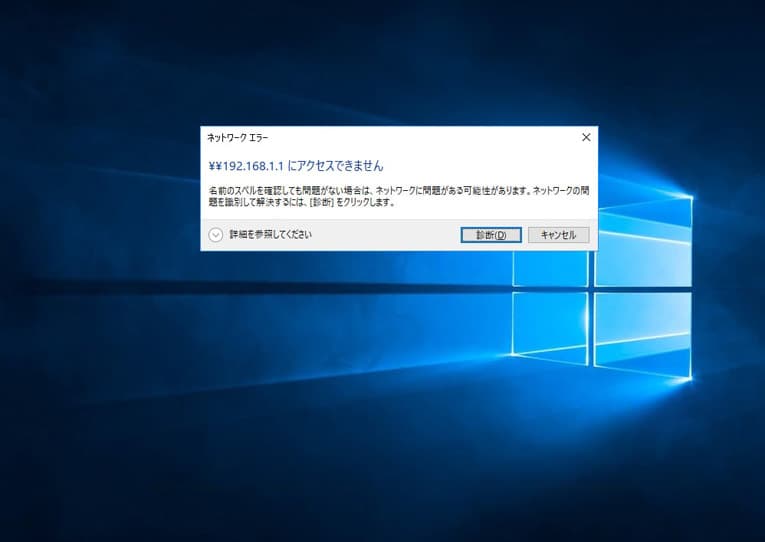
Task: Click first line of the error description
Action: 398,189
